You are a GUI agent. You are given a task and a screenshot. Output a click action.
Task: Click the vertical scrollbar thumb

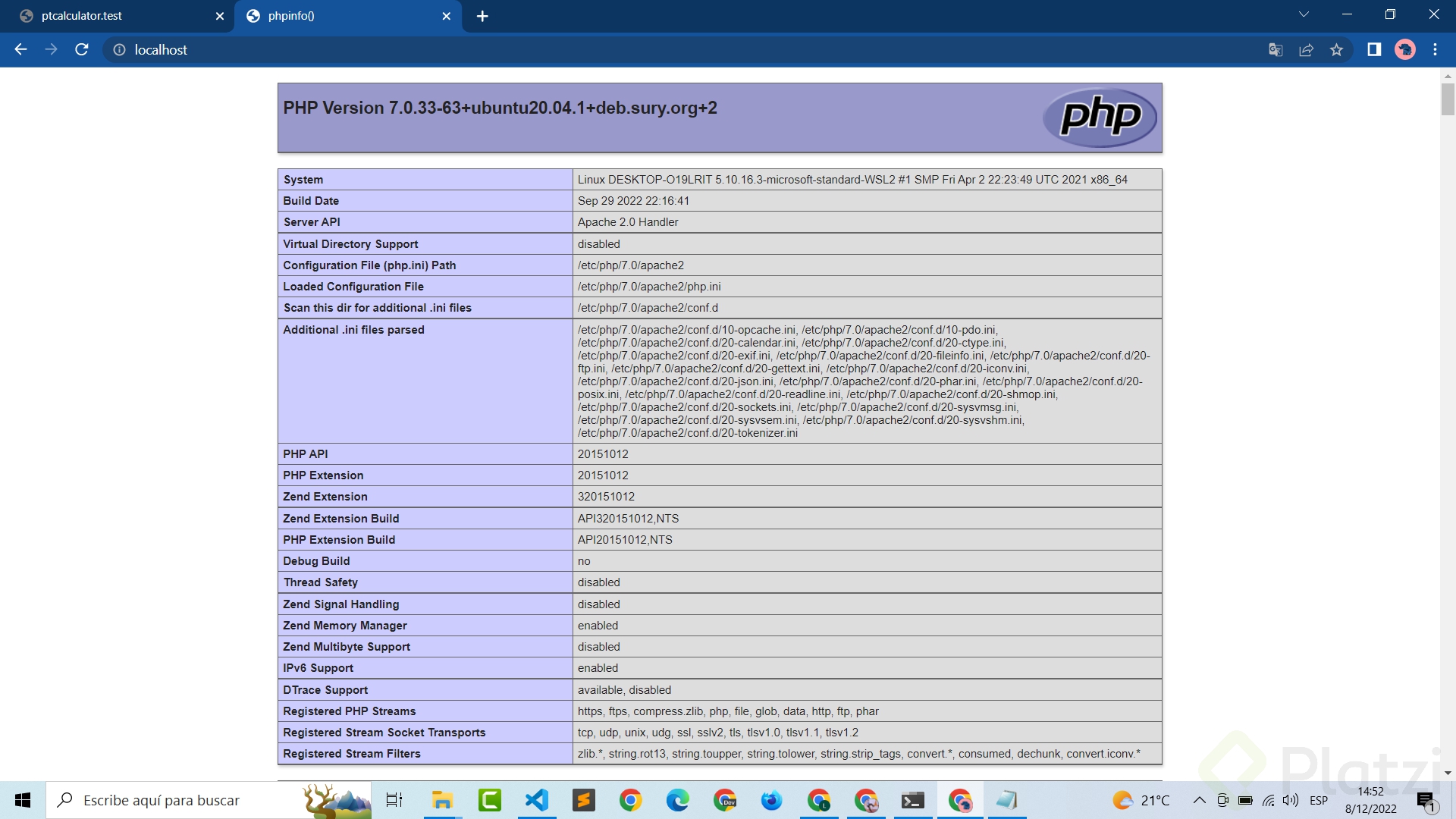[1448, 99]
